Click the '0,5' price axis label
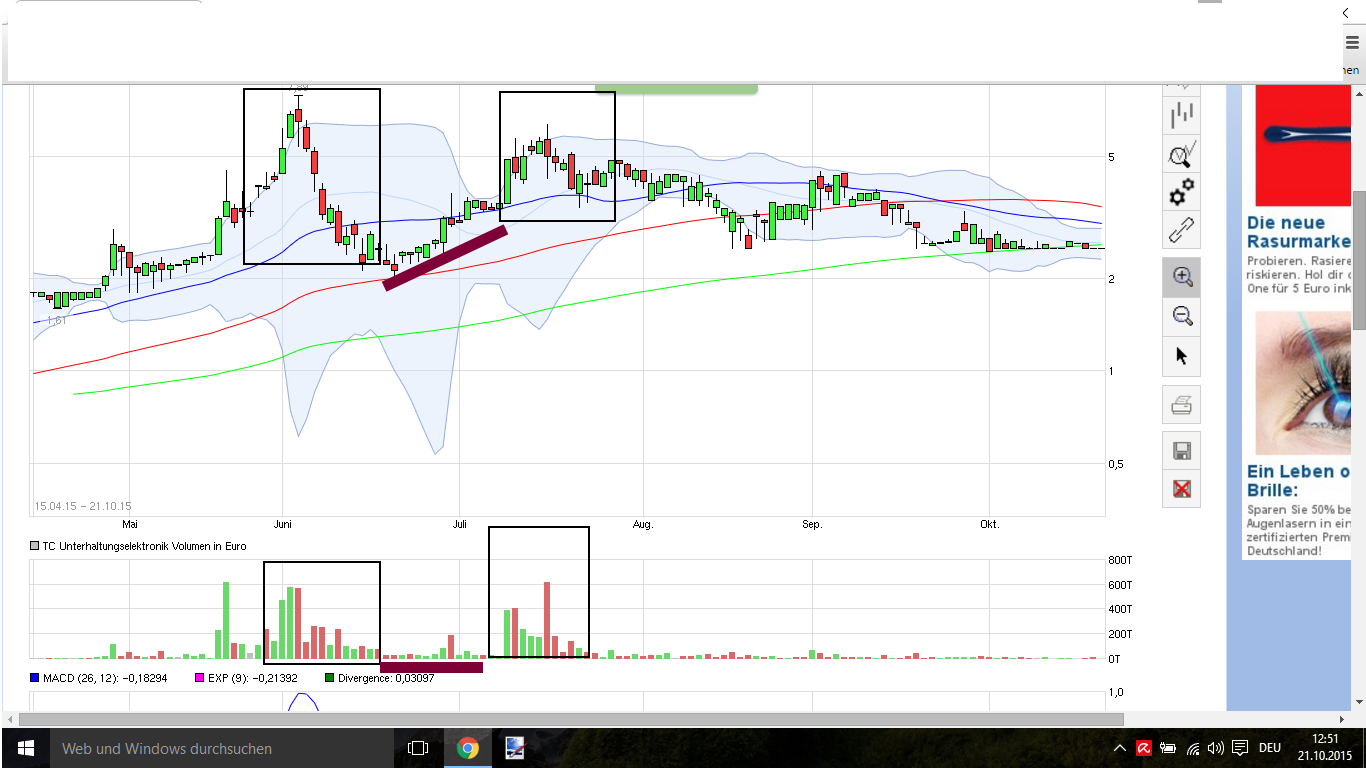 (x=1115, y=464)
